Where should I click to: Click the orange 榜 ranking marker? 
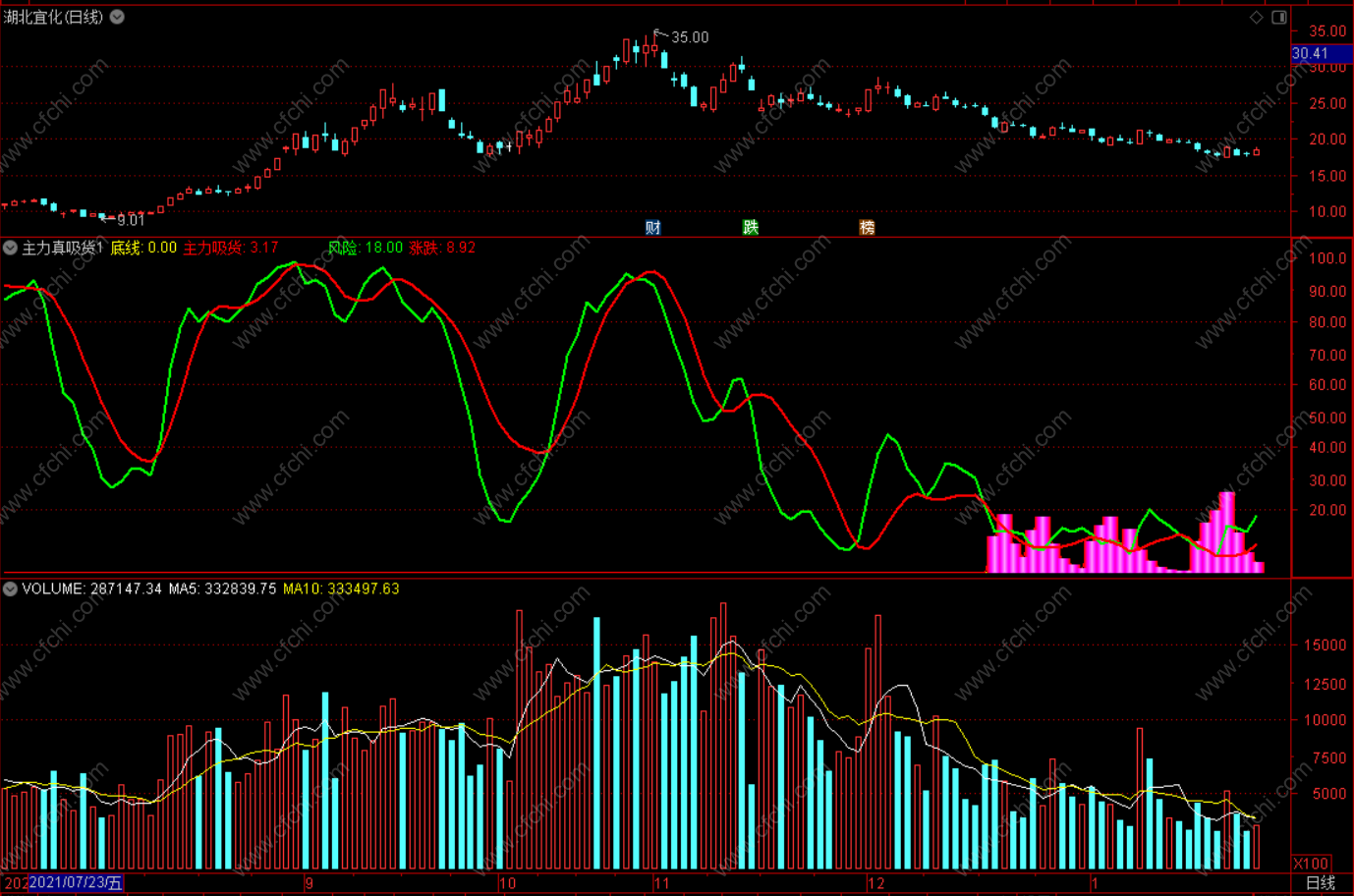pyautogui.click(x=867, y=227)
